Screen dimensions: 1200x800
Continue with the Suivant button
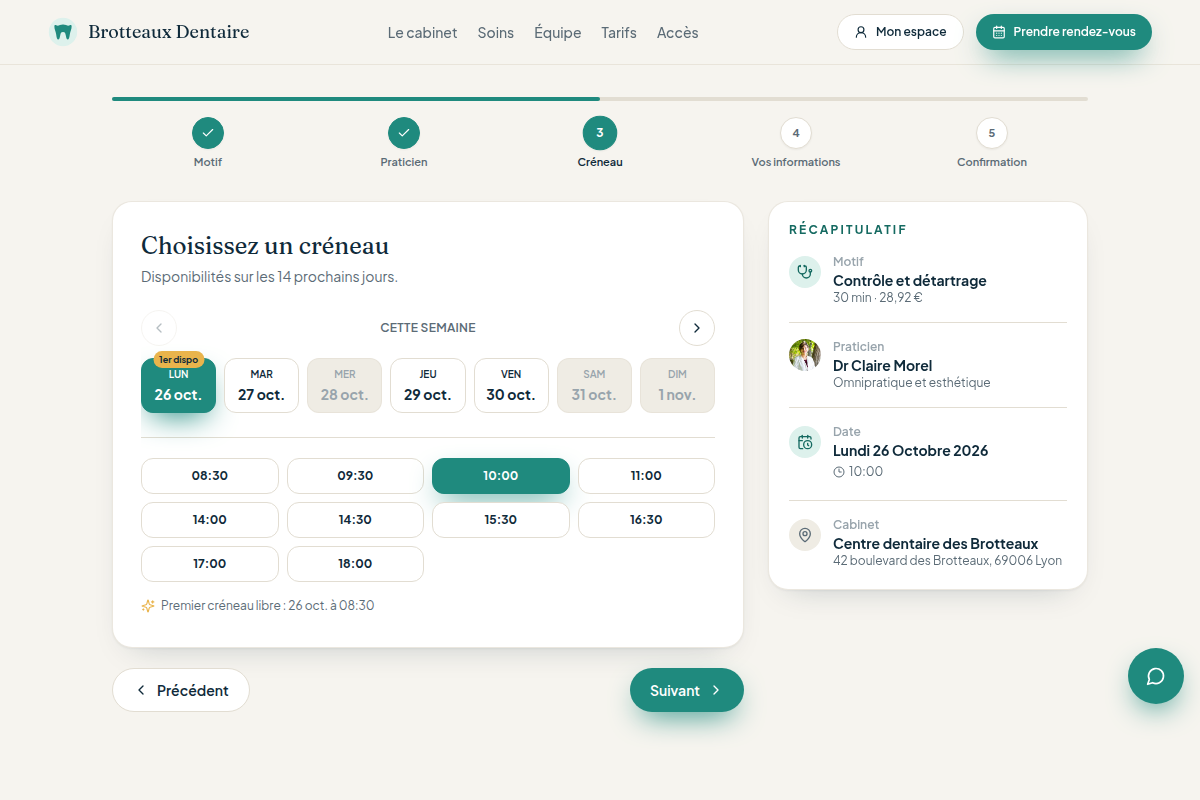point(687,690)
